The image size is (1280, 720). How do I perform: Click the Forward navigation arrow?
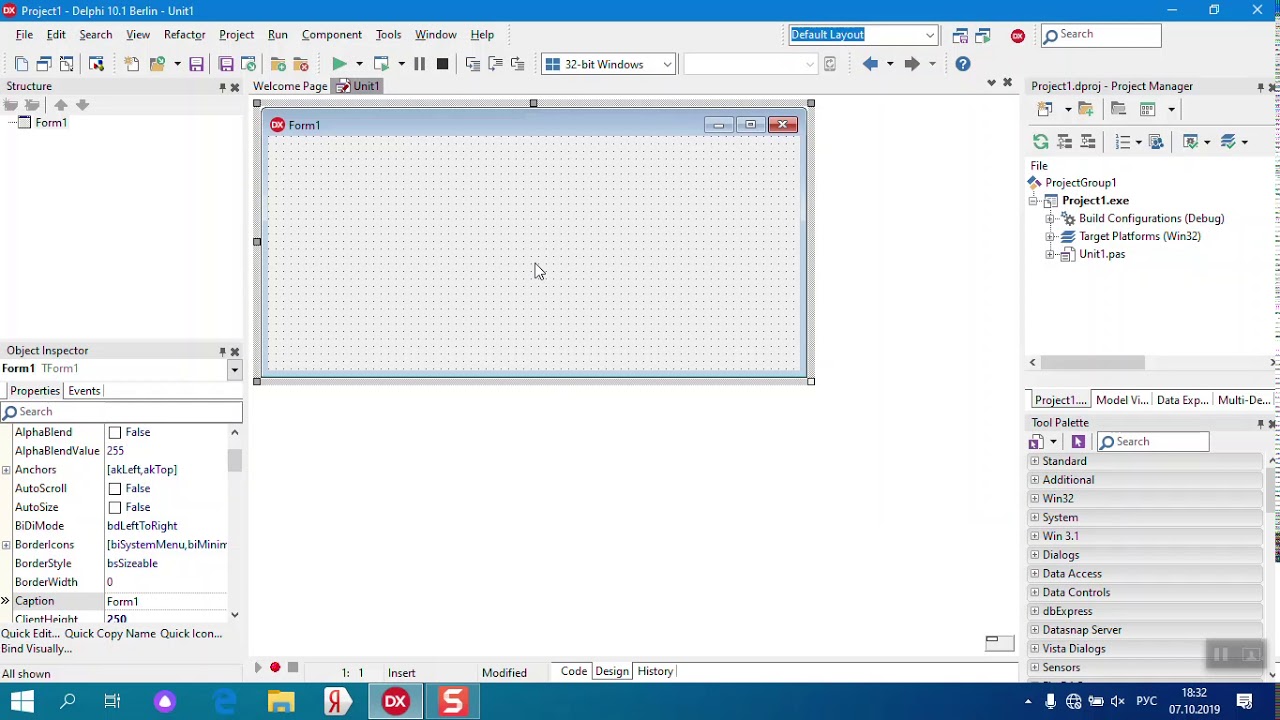coord(912,64)
